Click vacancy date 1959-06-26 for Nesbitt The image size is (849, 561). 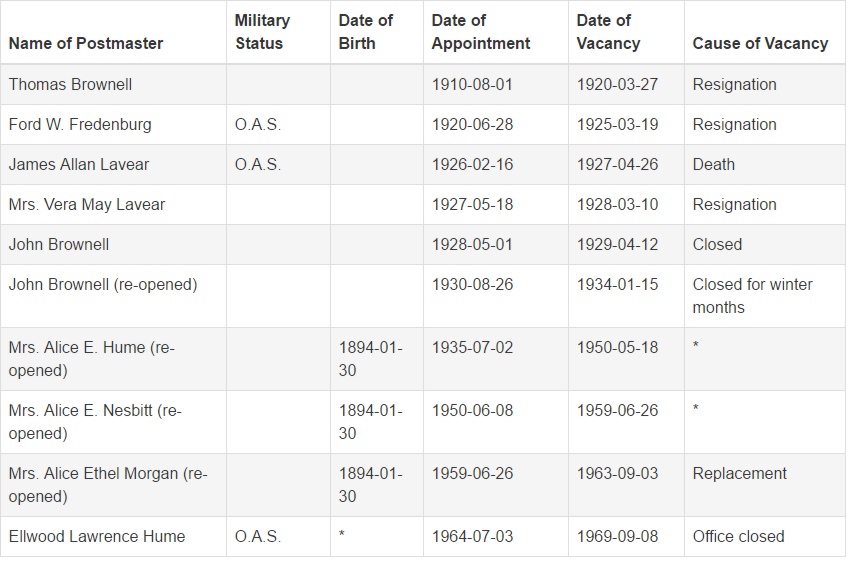[x=617, y=410]
